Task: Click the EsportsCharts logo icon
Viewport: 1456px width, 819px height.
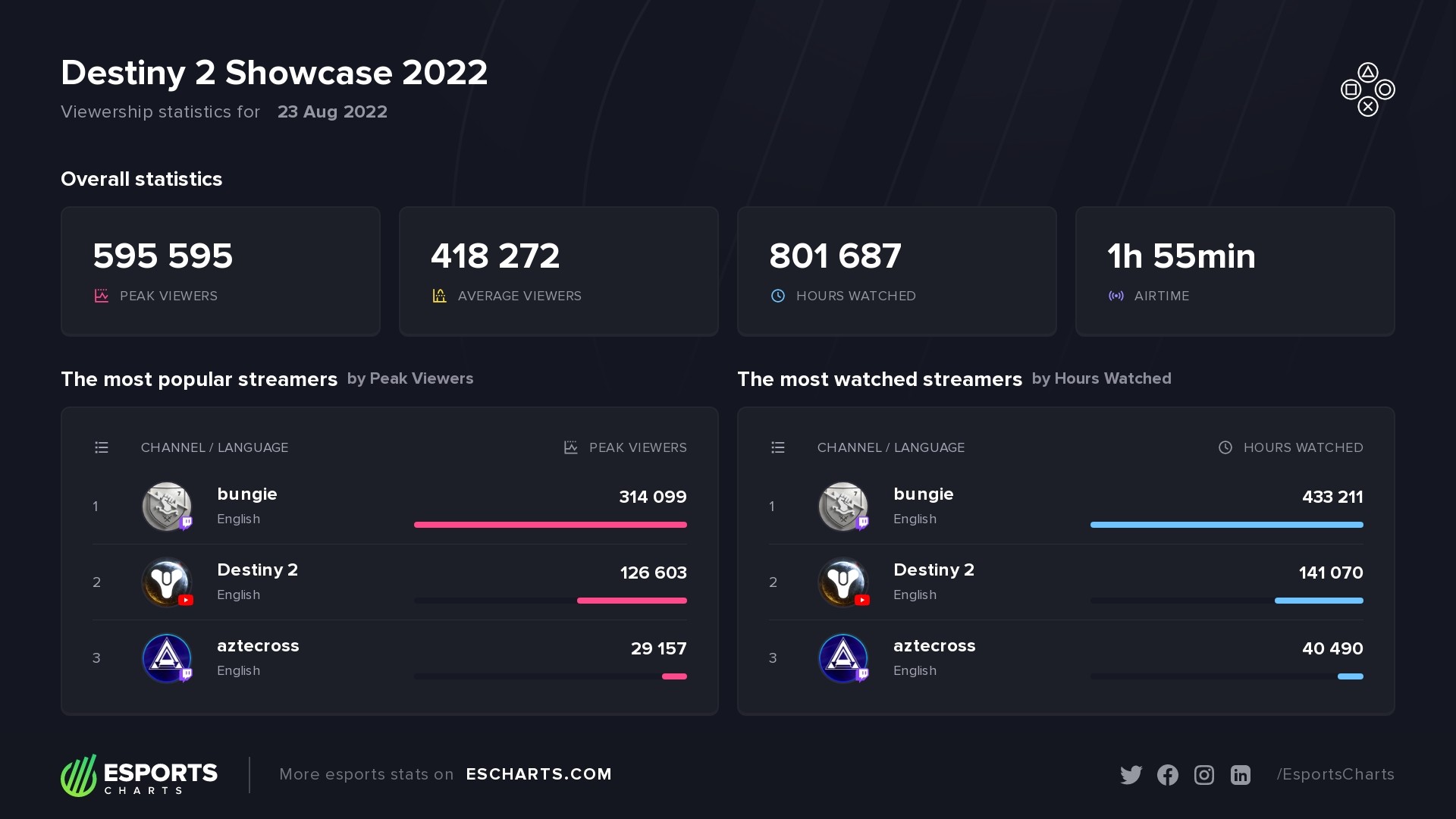Action: click(x=82, y=774)
